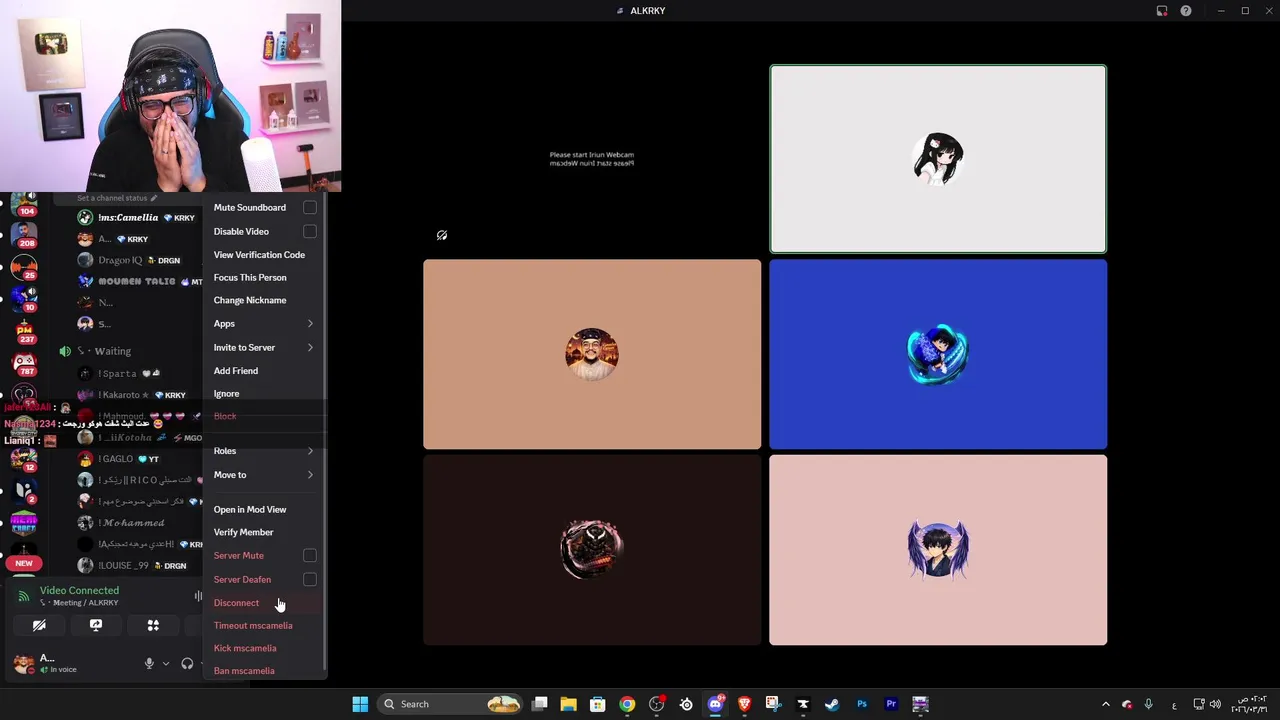Select user MOUMEN TALIB in list
The height and width of the screenshot is (720, 1280).
click(138, 281)
